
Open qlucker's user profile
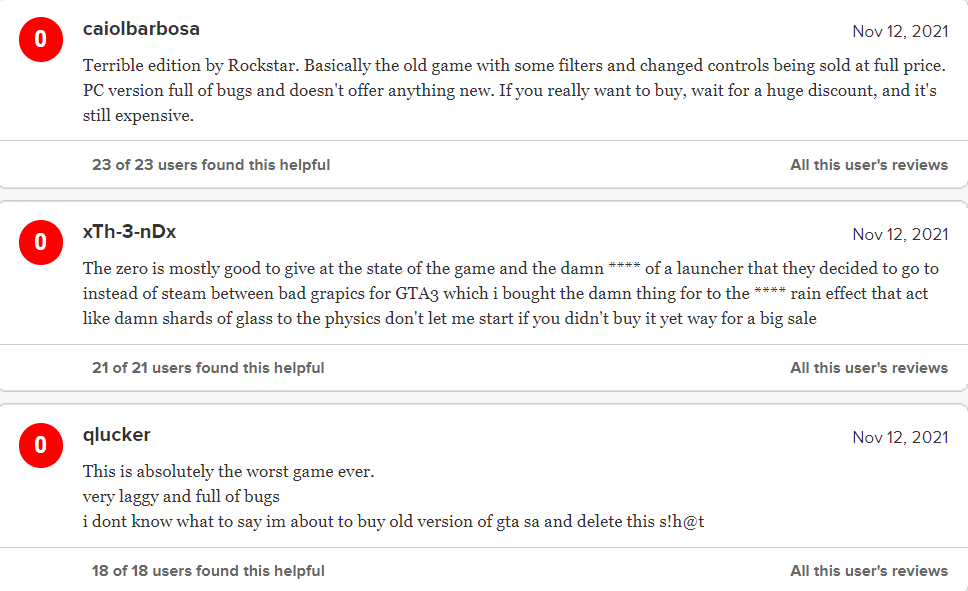[x=117, y=435]
